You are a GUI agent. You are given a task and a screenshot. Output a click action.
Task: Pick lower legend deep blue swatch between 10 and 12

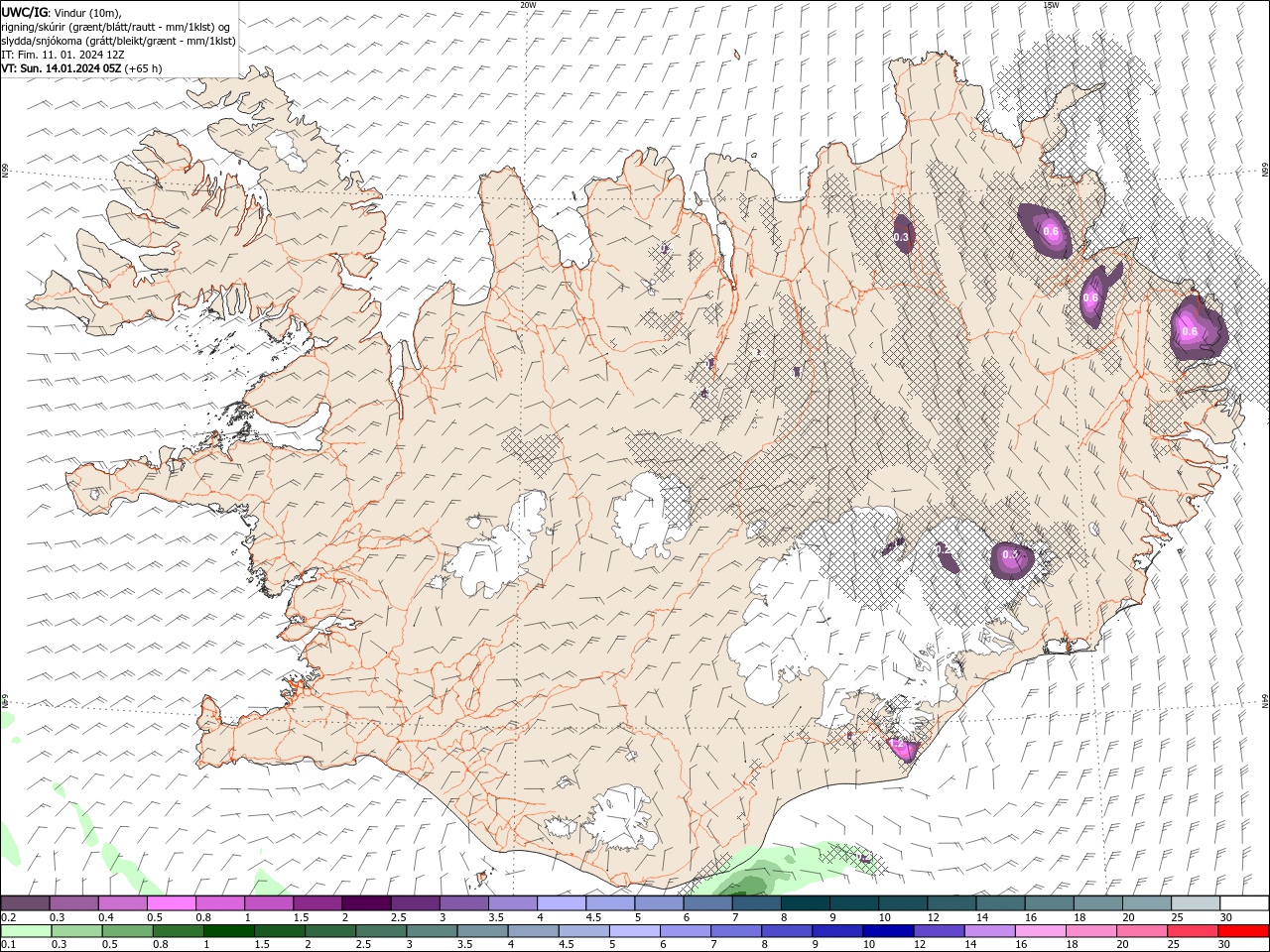pos(886,931)
